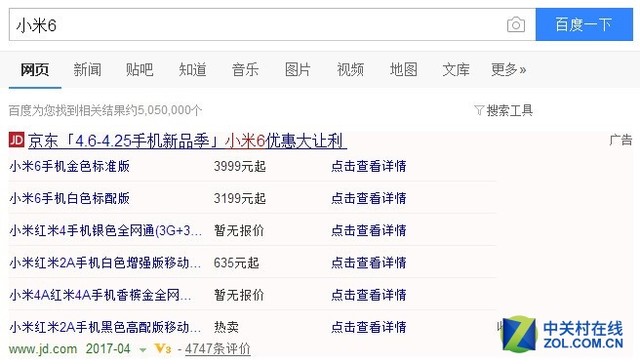The image size is (640, 364).
Task: Open the 贴吧 tab
Action: pyautogui.click(x=140, y=69)
